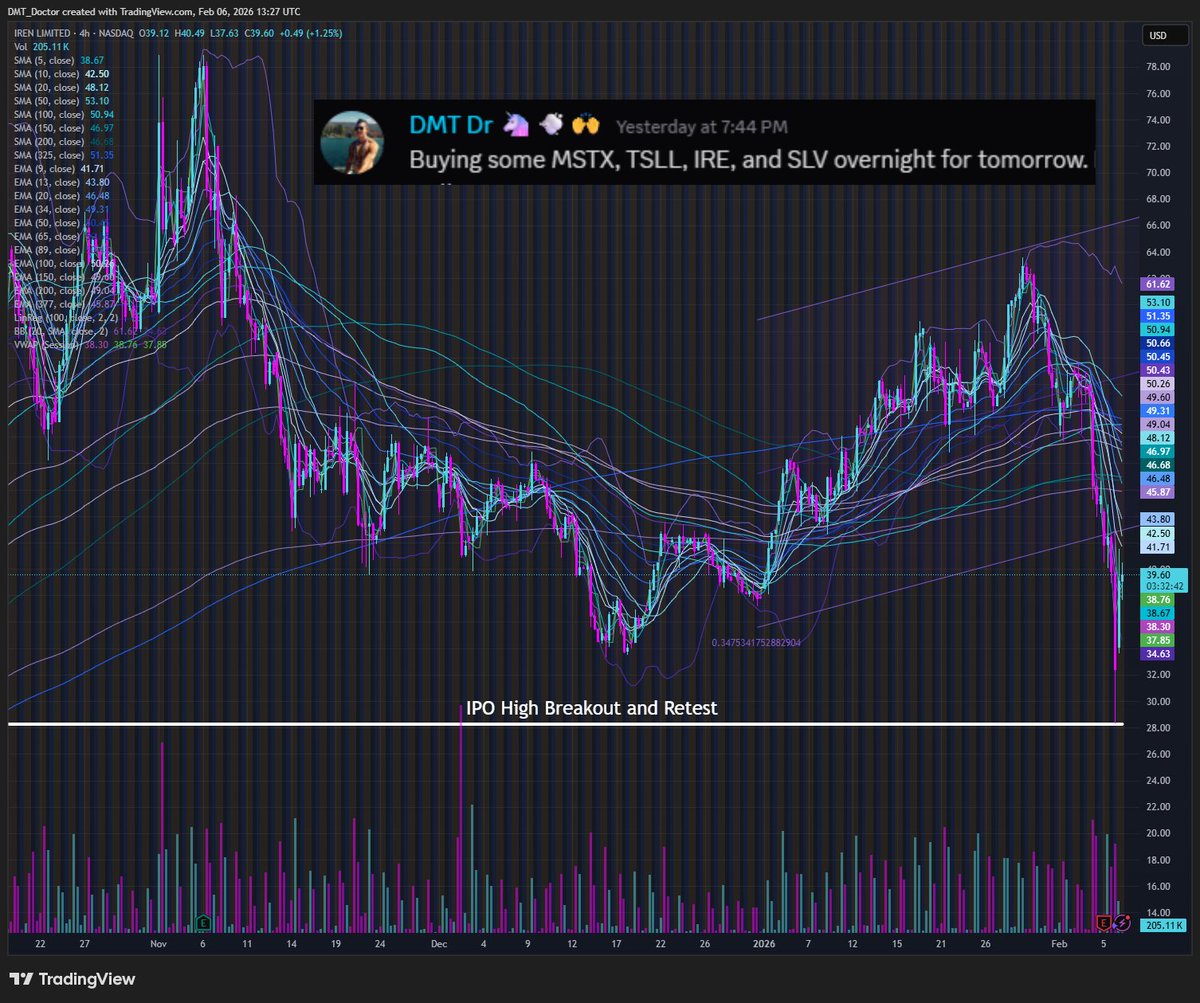This screenshot has width=1200, height=1003.
Task: Click the 38.76 green price axis label
Action: point(1159,598)
